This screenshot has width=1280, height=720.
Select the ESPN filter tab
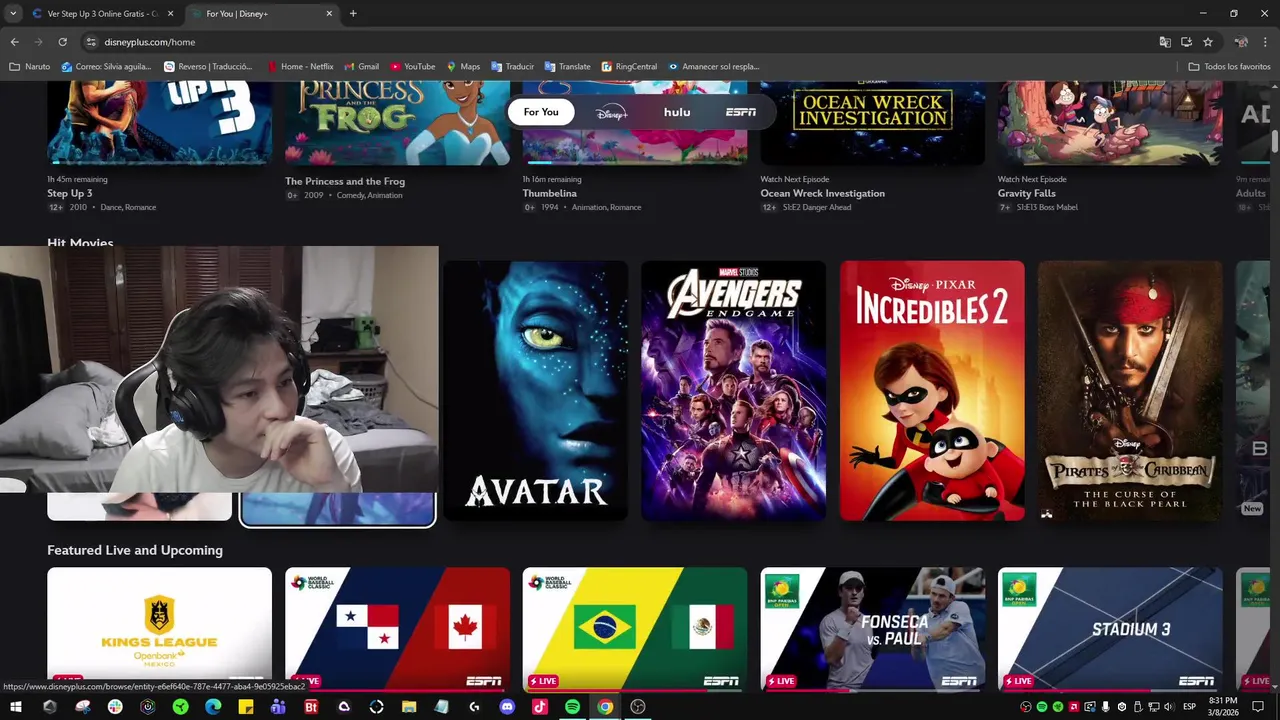[x=741, y=112]
